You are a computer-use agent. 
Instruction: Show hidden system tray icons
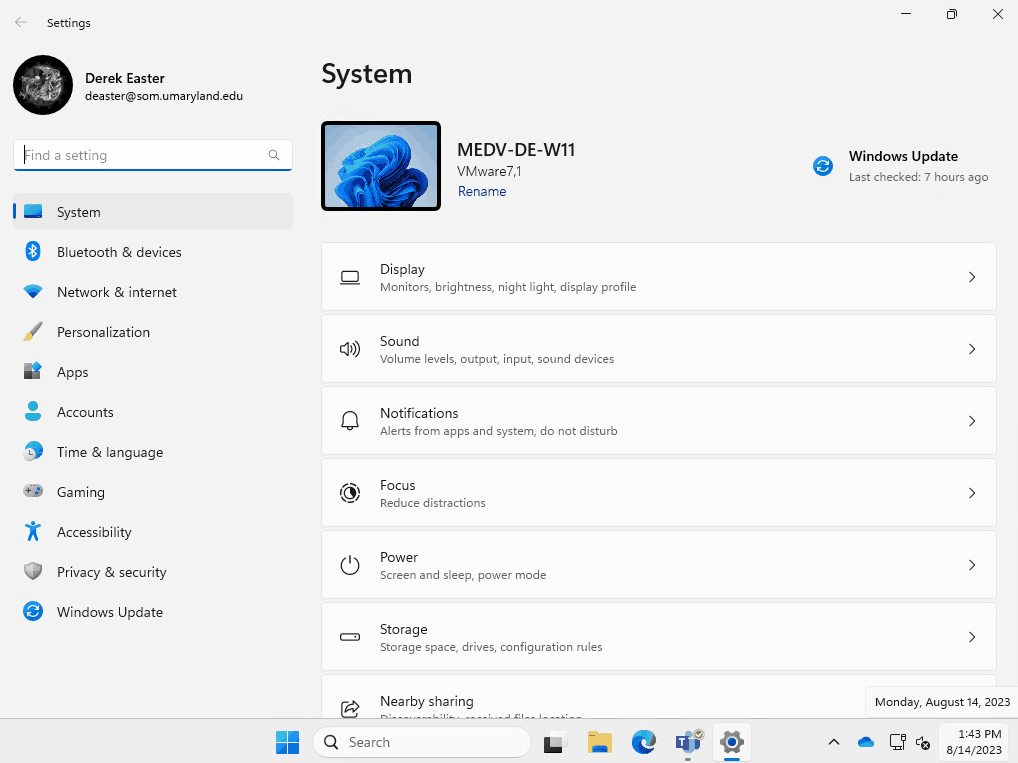click(x=833, y=742)
